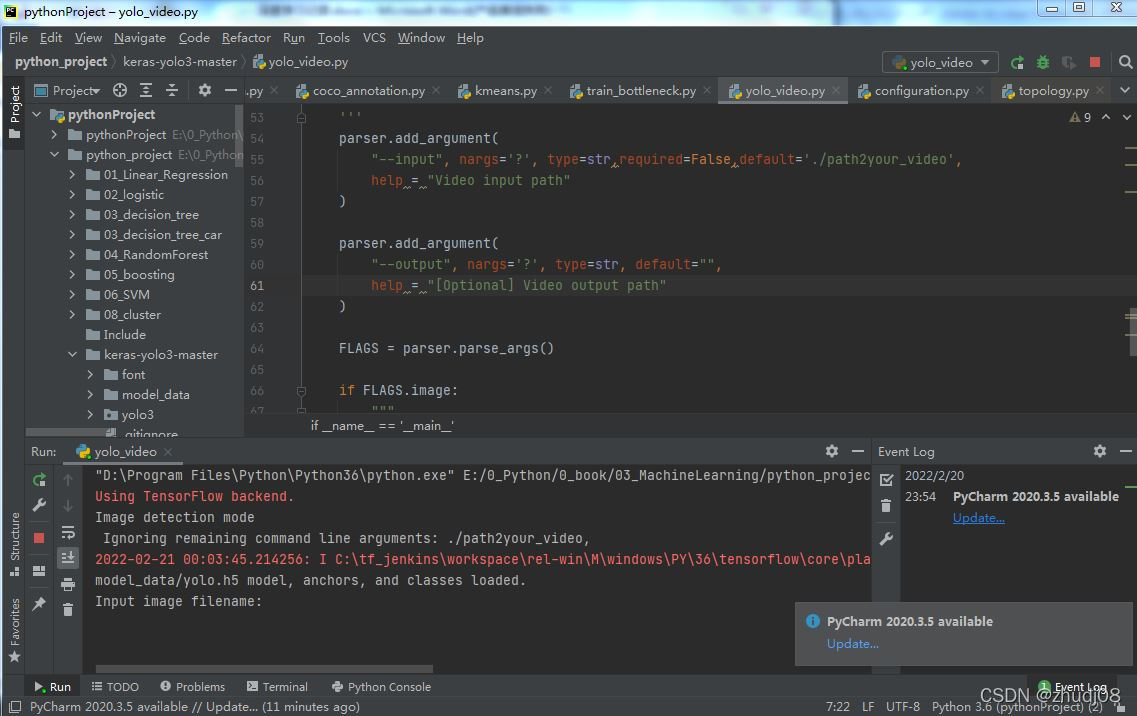Toggle fold marker at line 66
Image resolution: width=1137 pixels, height=716 pixels.
pos(301,391)
